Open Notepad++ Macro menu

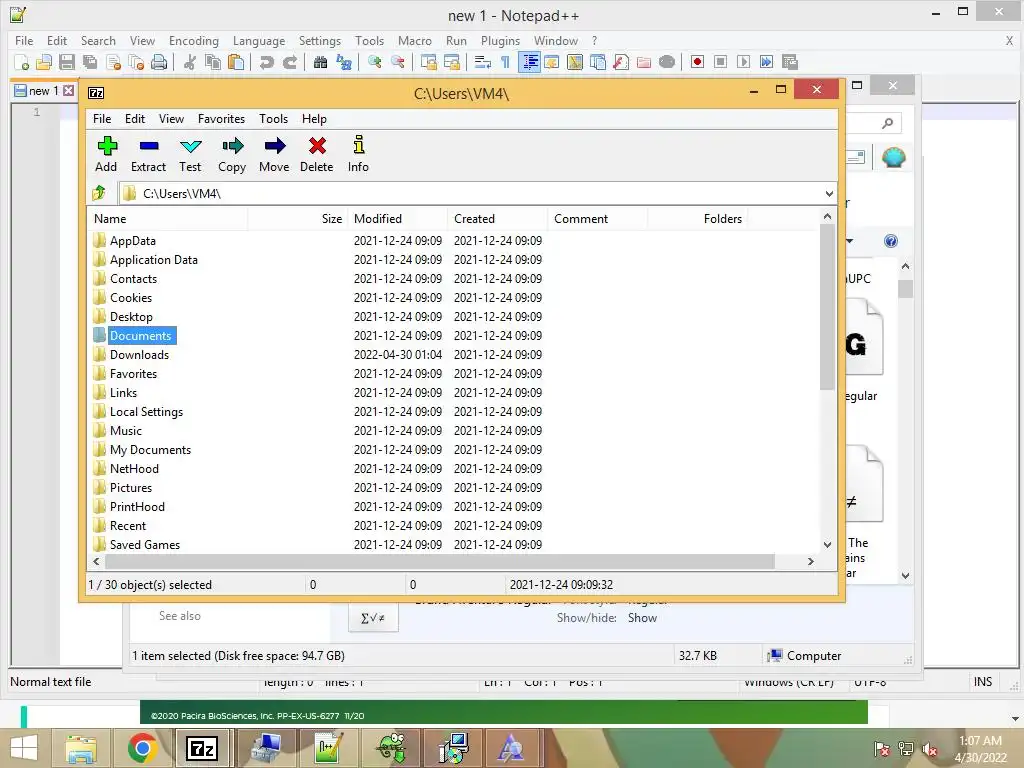[x=415, y=40]
